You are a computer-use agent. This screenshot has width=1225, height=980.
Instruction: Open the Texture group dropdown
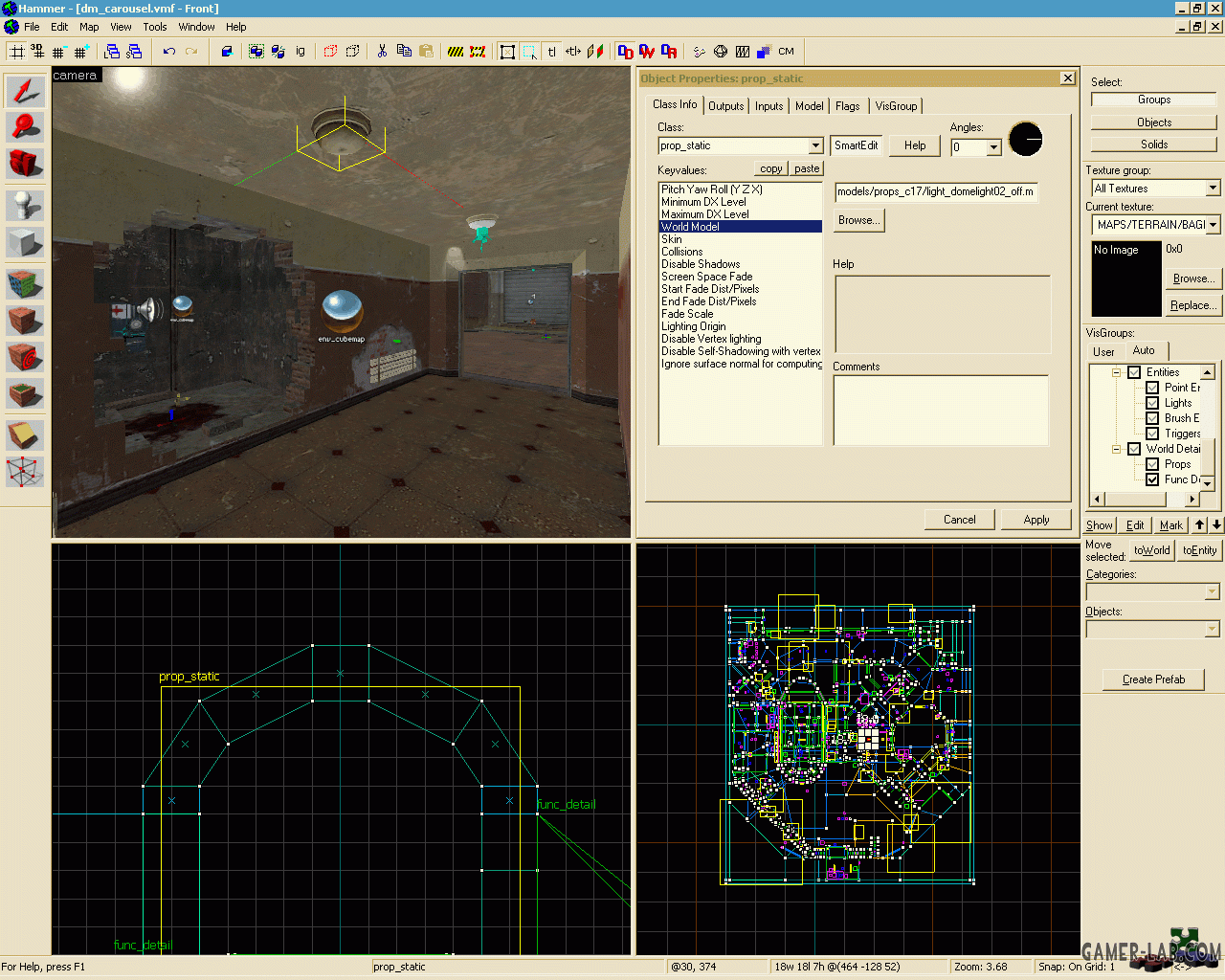click(1213, 189)
